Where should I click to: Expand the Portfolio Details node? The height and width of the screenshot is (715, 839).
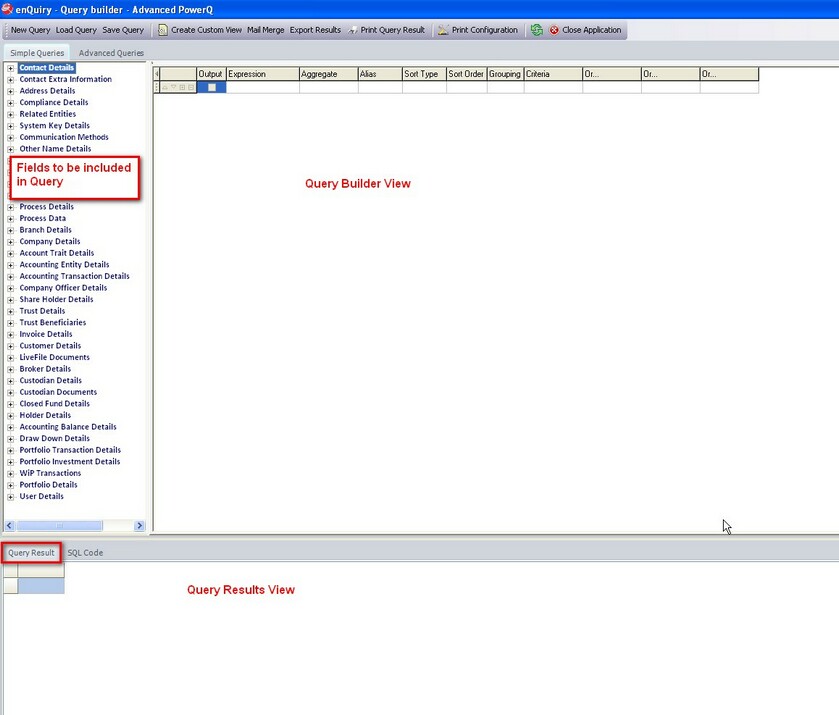(x=10, y=485)
